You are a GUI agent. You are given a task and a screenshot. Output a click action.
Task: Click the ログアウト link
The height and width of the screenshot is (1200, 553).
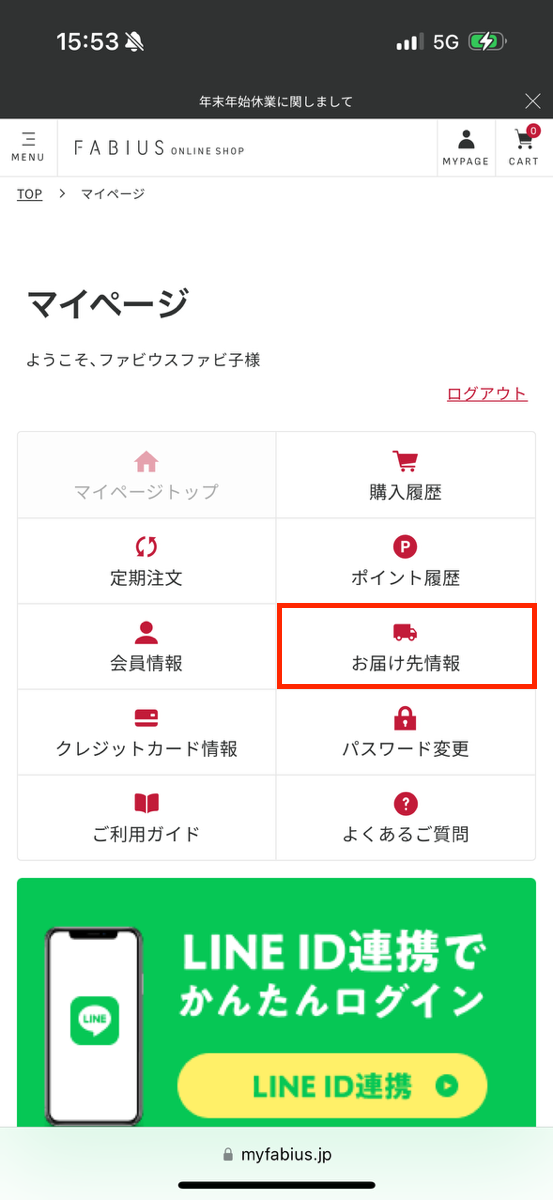pos(487,393)
